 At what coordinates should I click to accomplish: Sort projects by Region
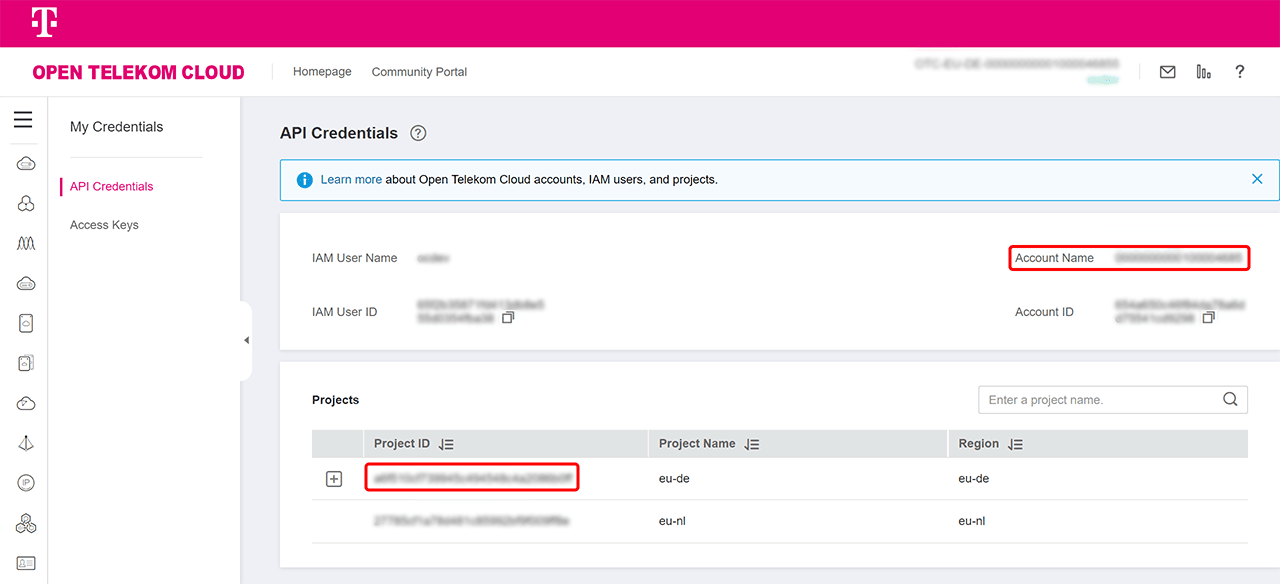click(x=1015, y=444)
